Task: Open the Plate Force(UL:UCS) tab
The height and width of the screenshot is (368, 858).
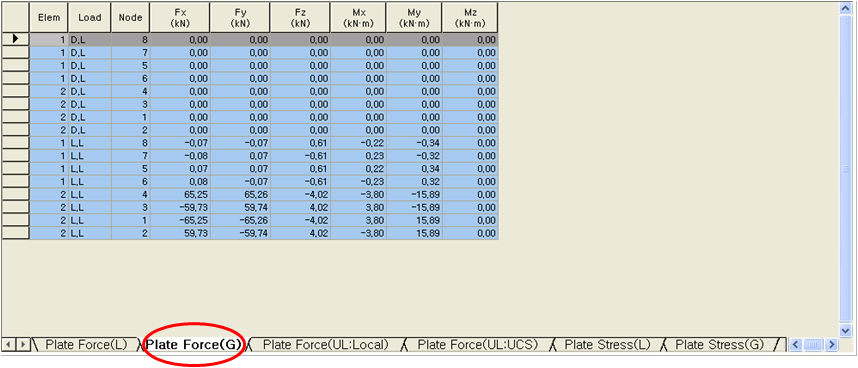Action: point(478,344)
